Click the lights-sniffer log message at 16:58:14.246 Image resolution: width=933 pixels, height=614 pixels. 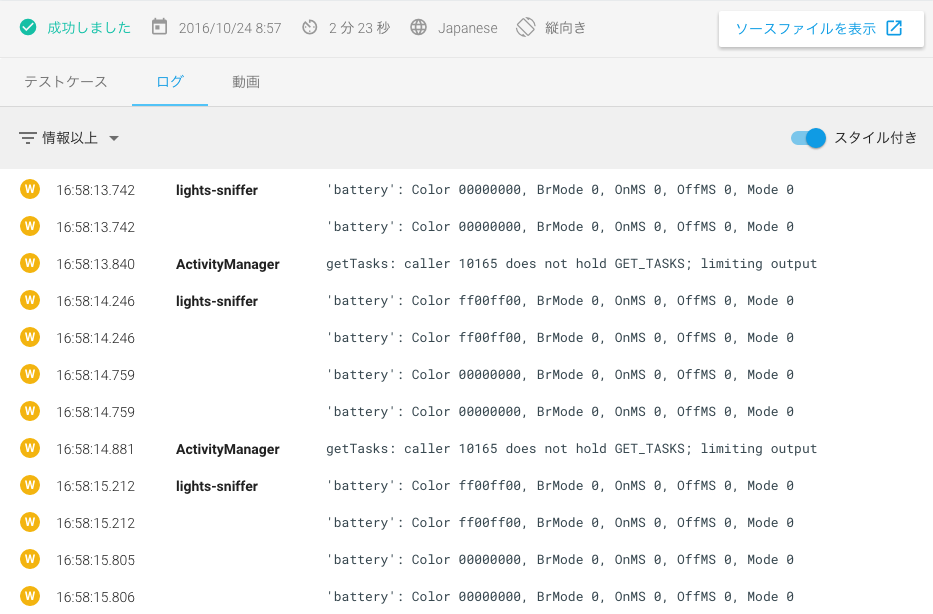[x=560, y=301]
